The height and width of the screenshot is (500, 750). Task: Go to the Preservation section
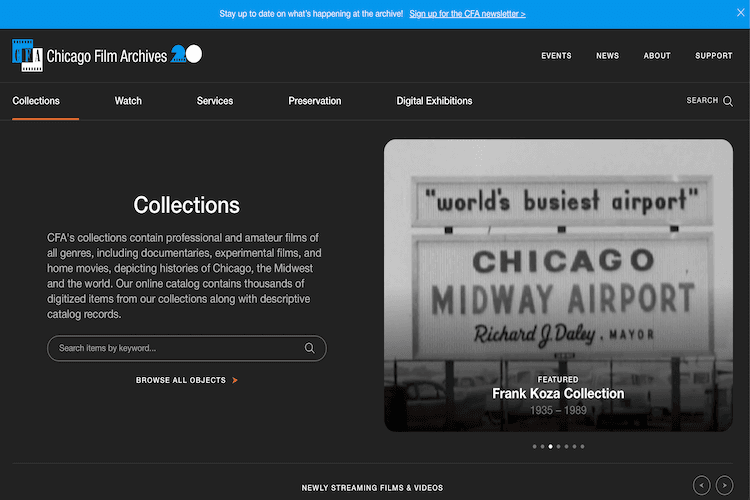(x=315, y=101)
